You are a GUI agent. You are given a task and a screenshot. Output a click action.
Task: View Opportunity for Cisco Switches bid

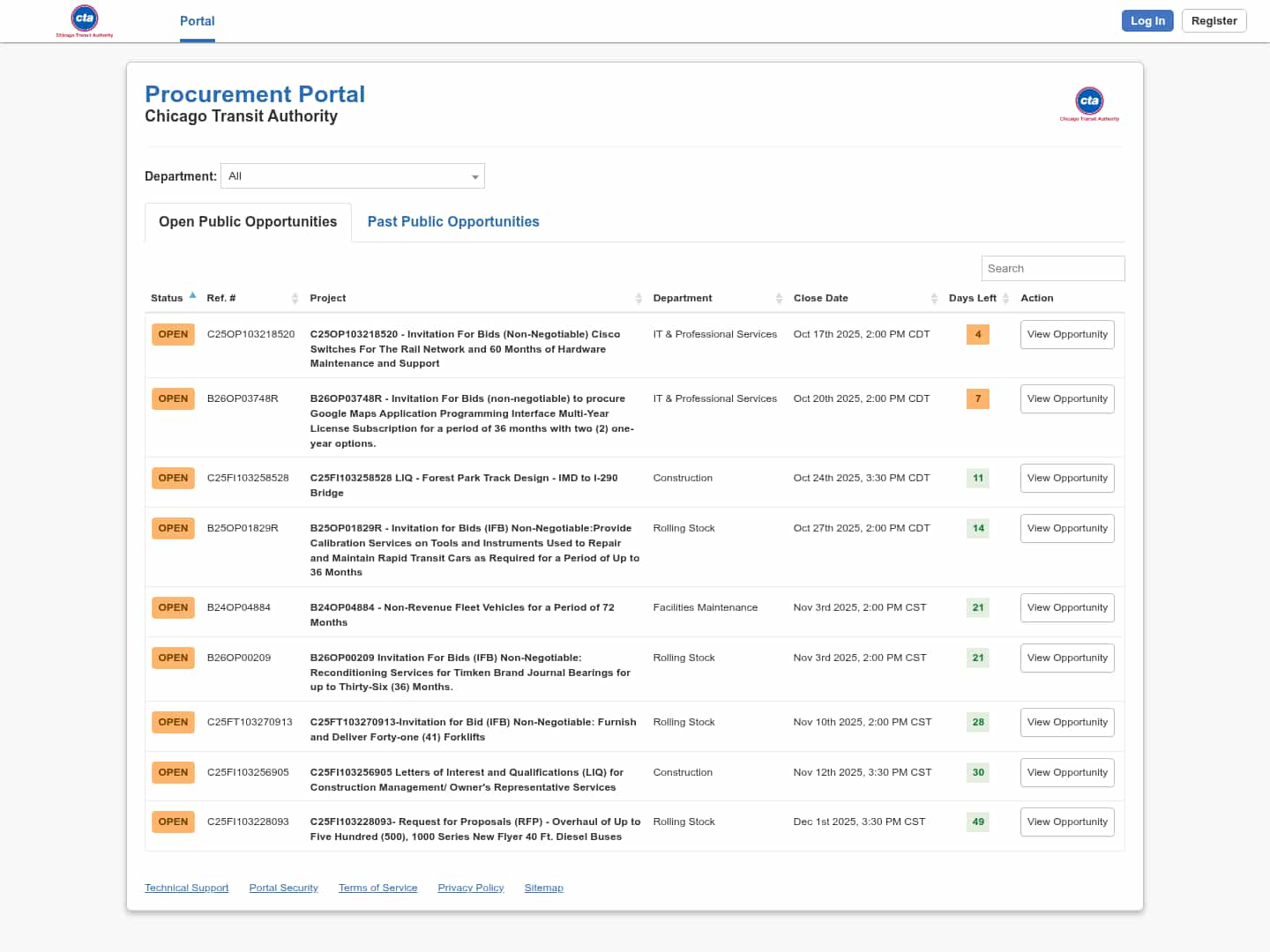tap(1067, 335)
